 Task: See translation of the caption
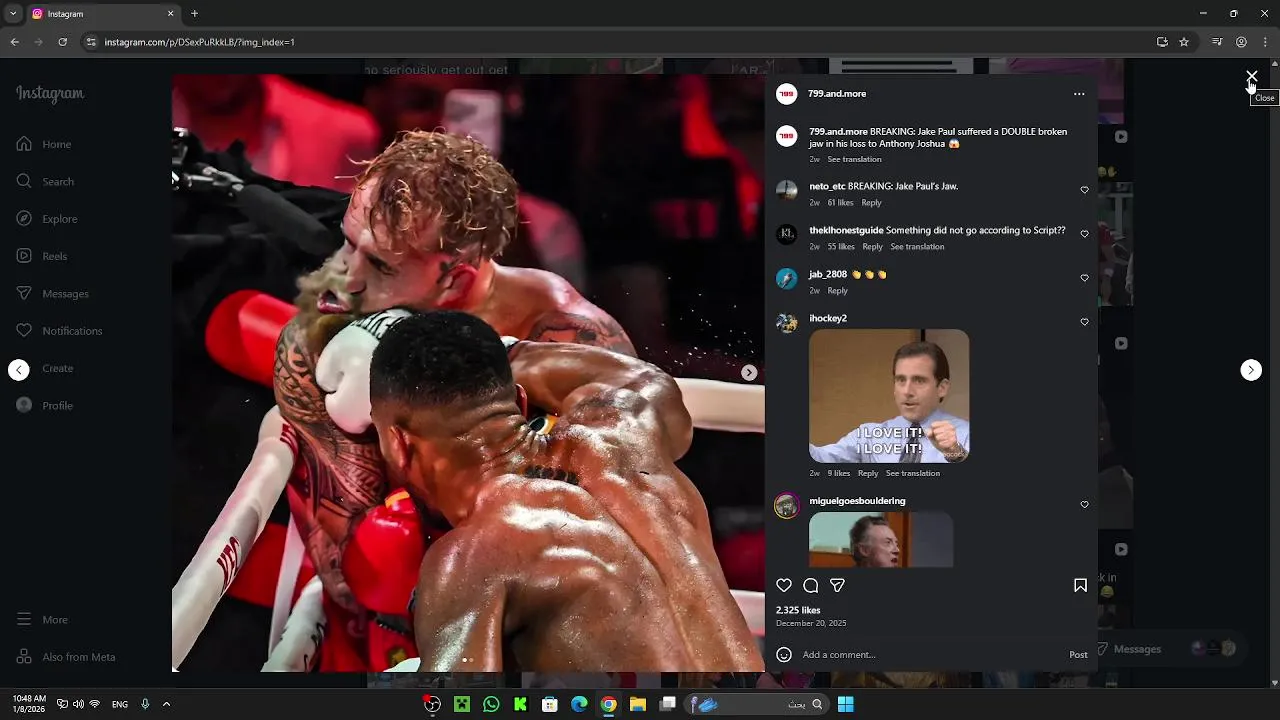click(854, 159)
